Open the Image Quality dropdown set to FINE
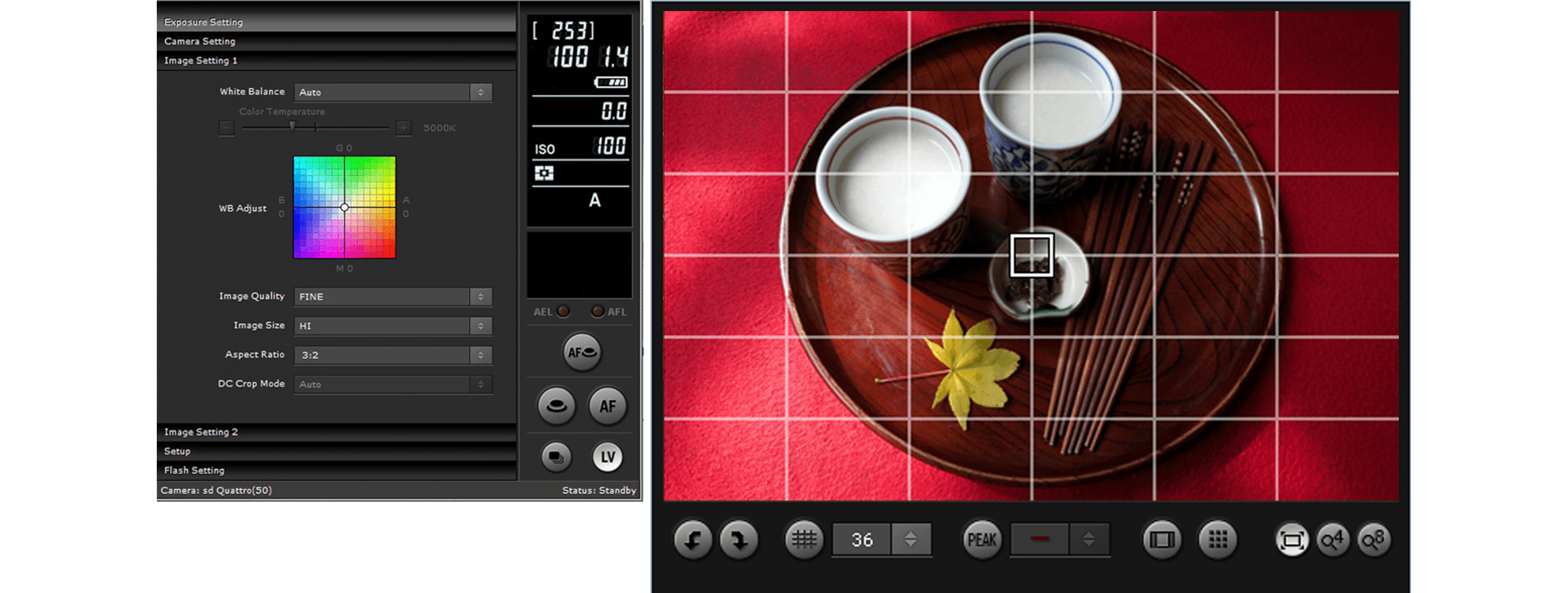The width and height of the screenshot is (1568, 593). pos(393,296)
